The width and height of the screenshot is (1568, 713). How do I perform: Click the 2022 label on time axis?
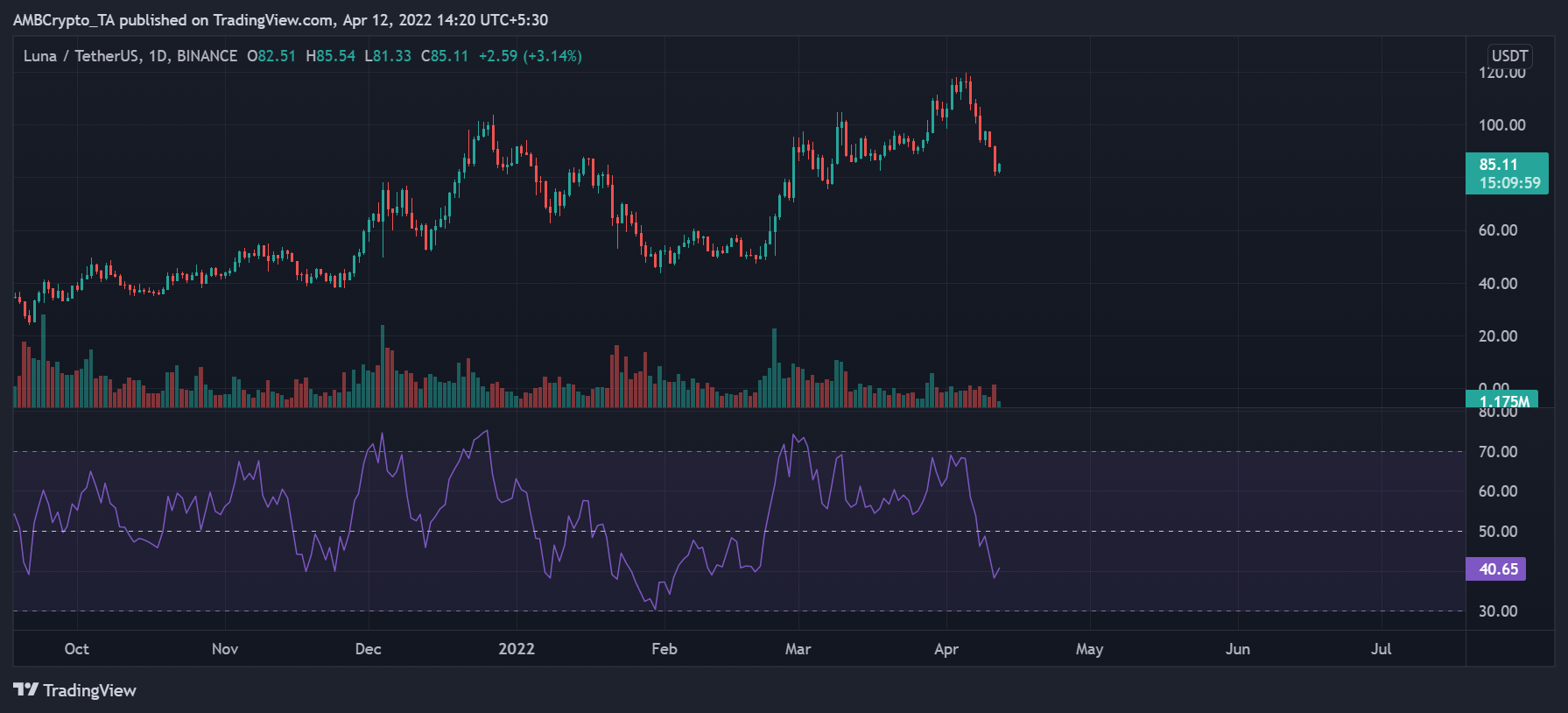517,648
